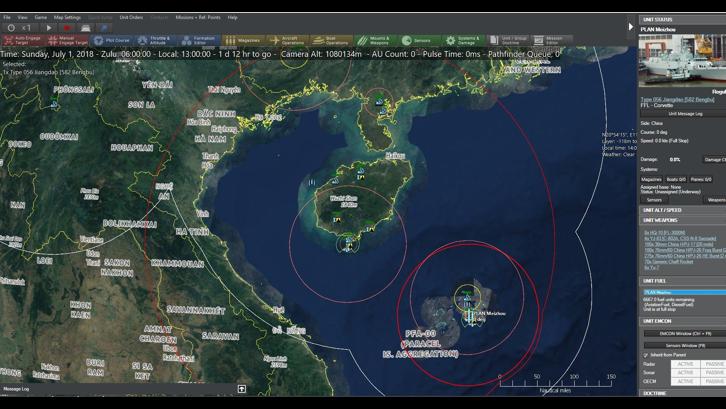Click the Planes 0/0 button
The image size is (726, 409).
coord(701,179)
